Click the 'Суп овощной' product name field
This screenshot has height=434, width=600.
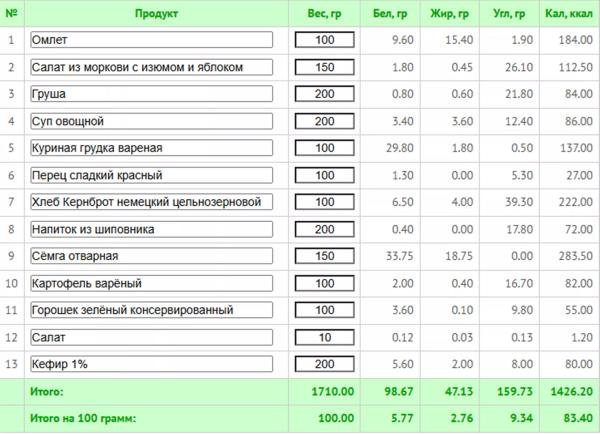click(151, 121)
